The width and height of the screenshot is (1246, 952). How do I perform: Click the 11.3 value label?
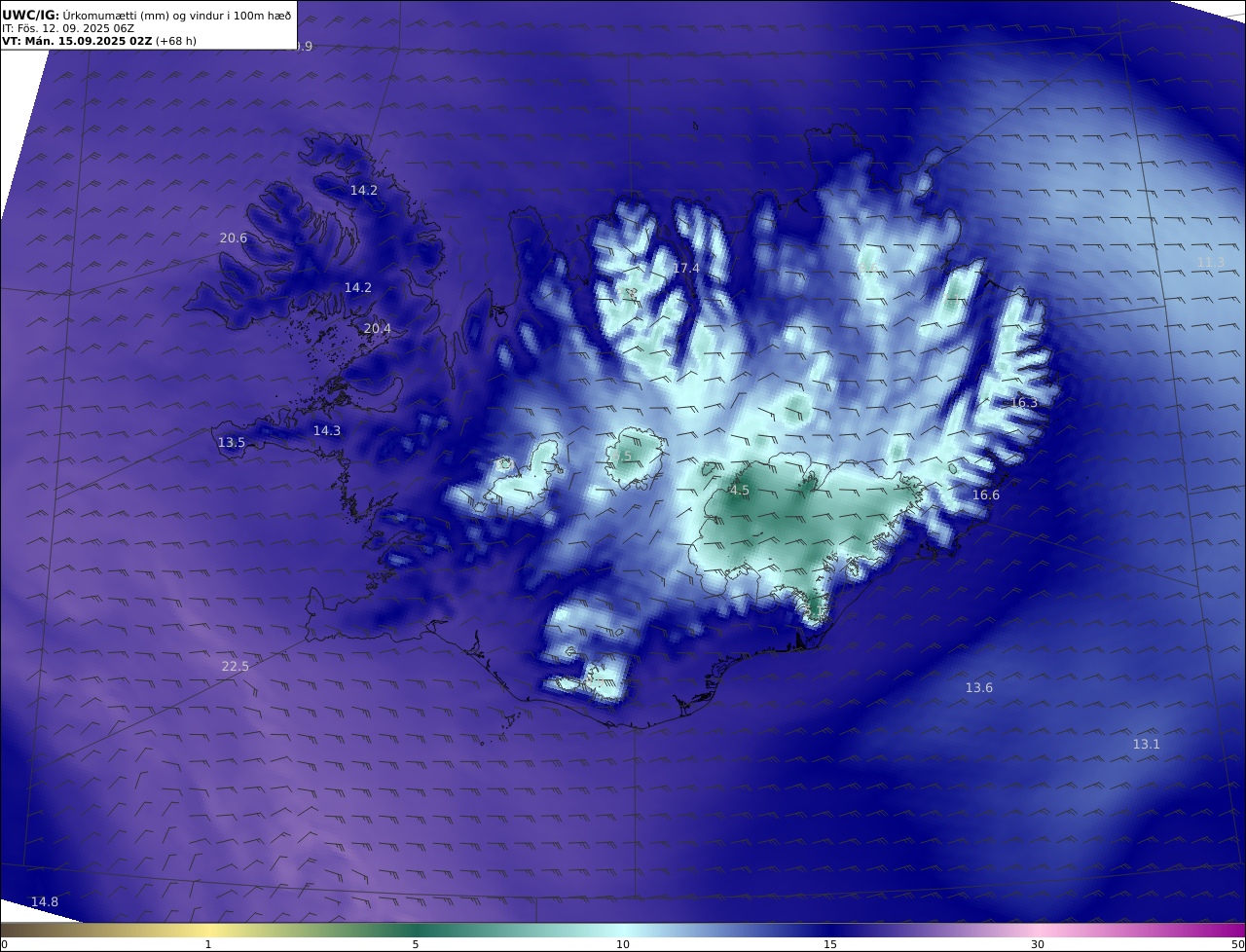[x=1211, y=263]
